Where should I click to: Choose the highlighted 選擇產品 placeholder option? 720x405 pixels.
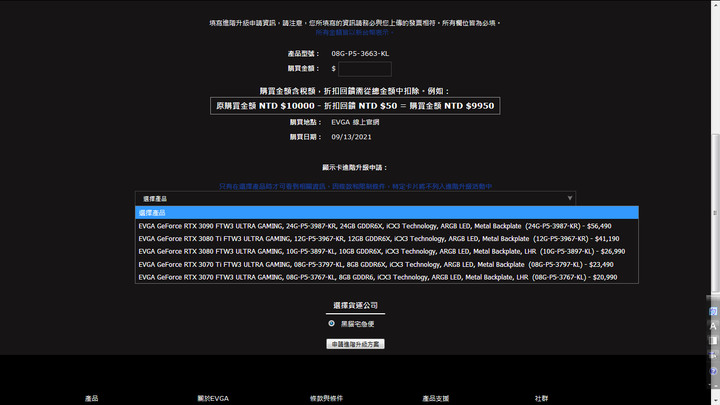pyautogui.click(x=387, y=213)
